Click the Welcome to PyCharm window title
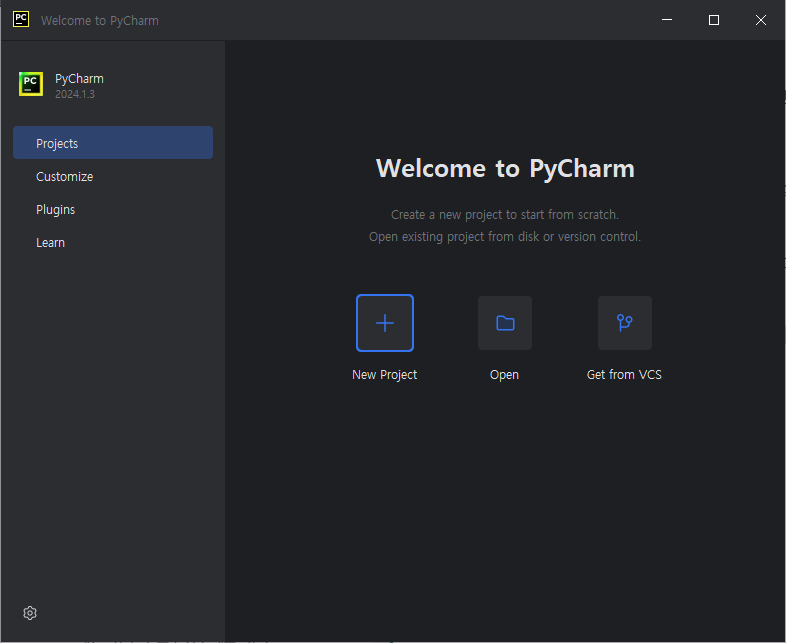The image size is (786, 643). click(x=100, y=21)
